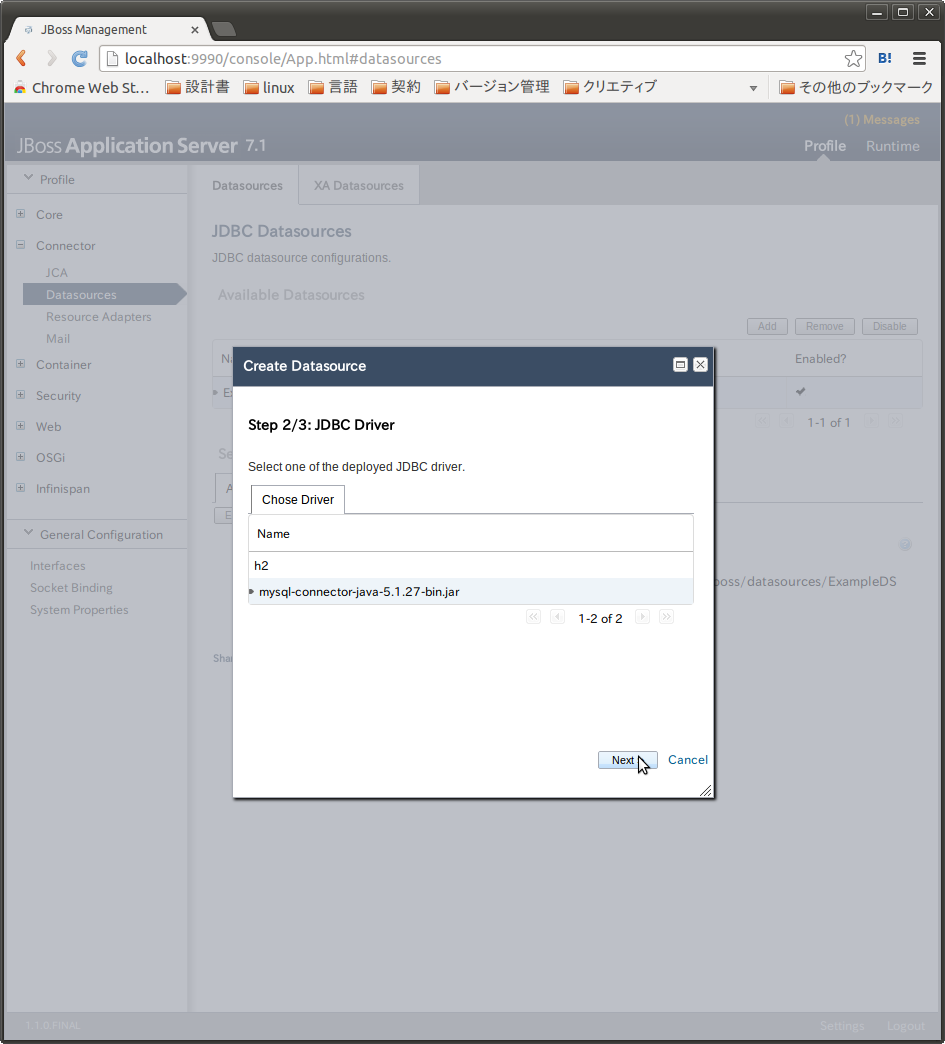Image resolution: width=945 pixels, height=1044 pixels.
Task: Open the その他のブックマーク folder
Action: (856, 87)
